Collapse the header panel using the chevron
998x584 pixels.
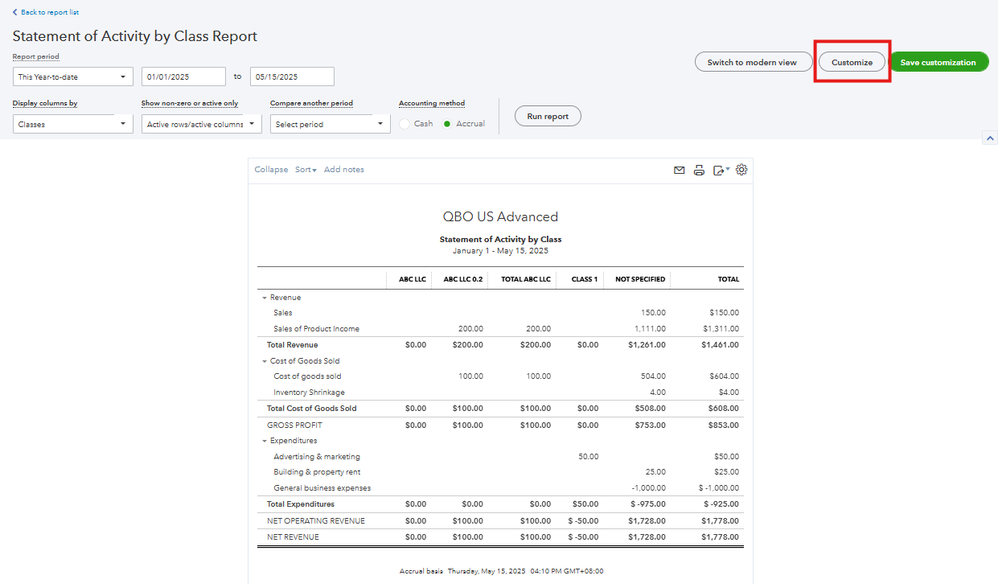990,137
